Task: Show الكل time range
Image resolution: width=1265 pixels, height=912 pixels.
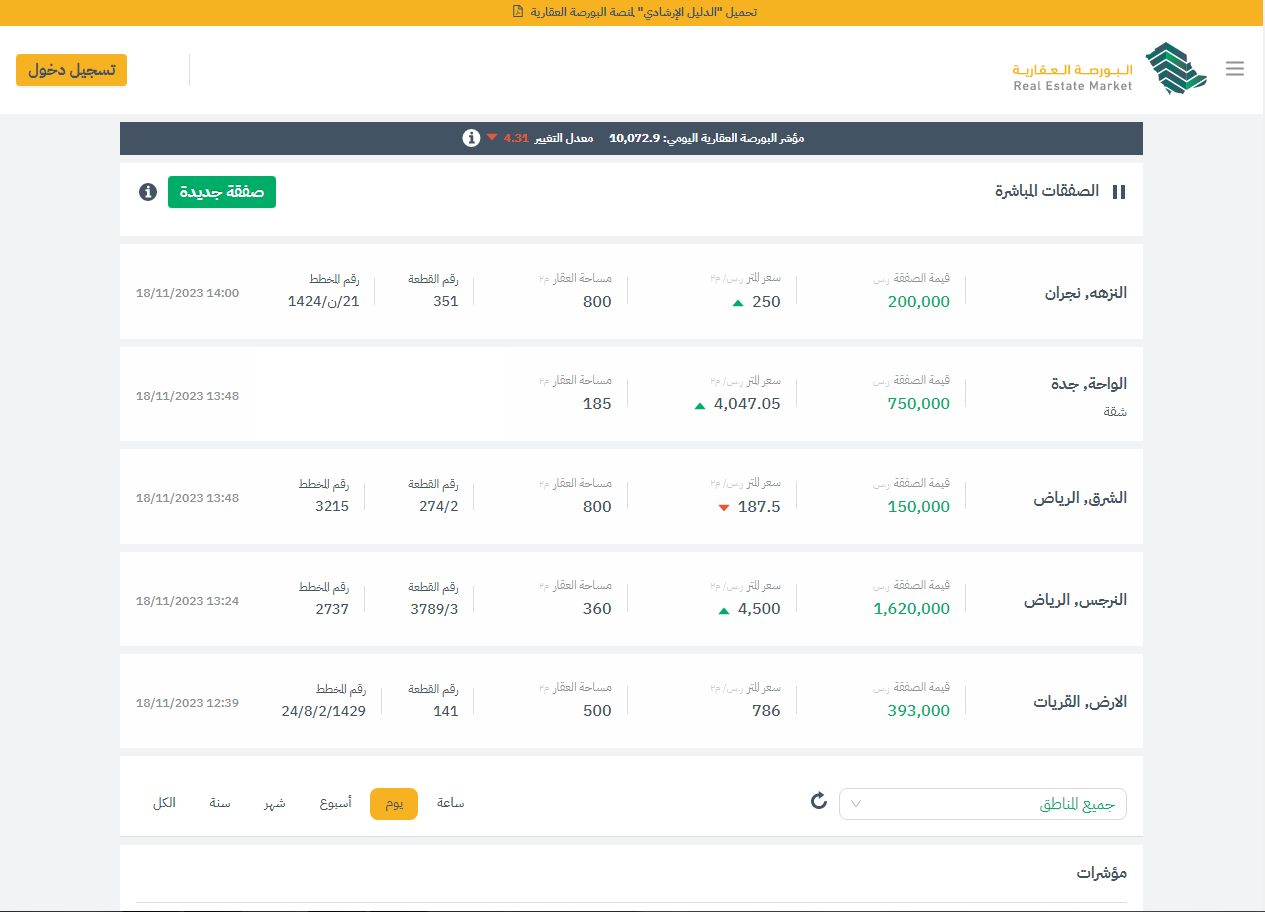Action: pos(164,803)
